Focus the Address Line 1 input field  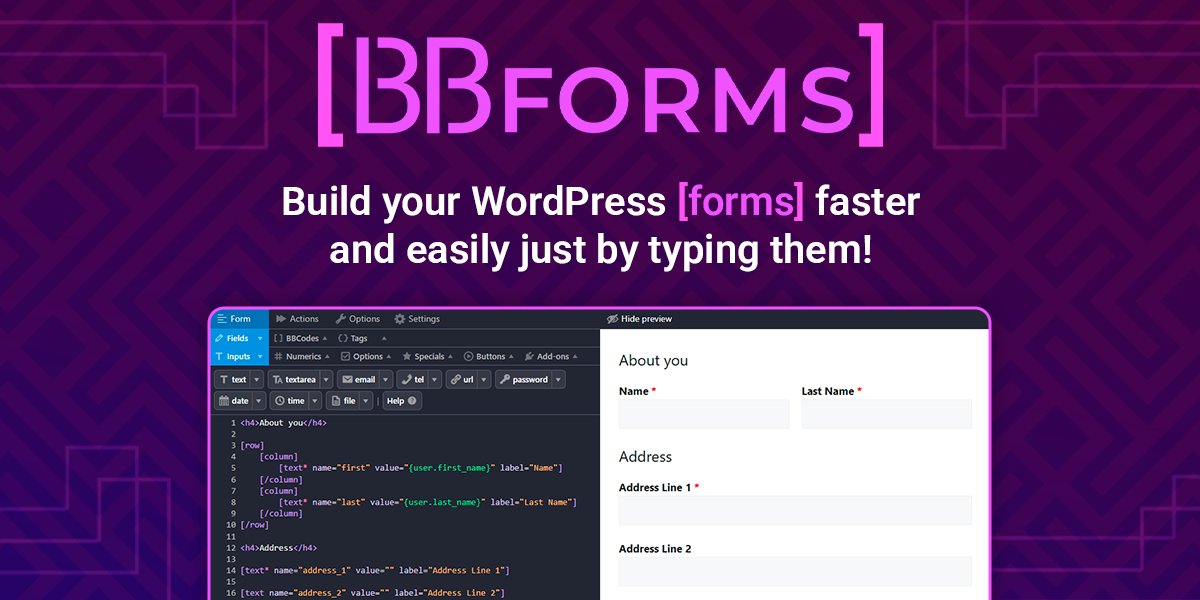795,510
